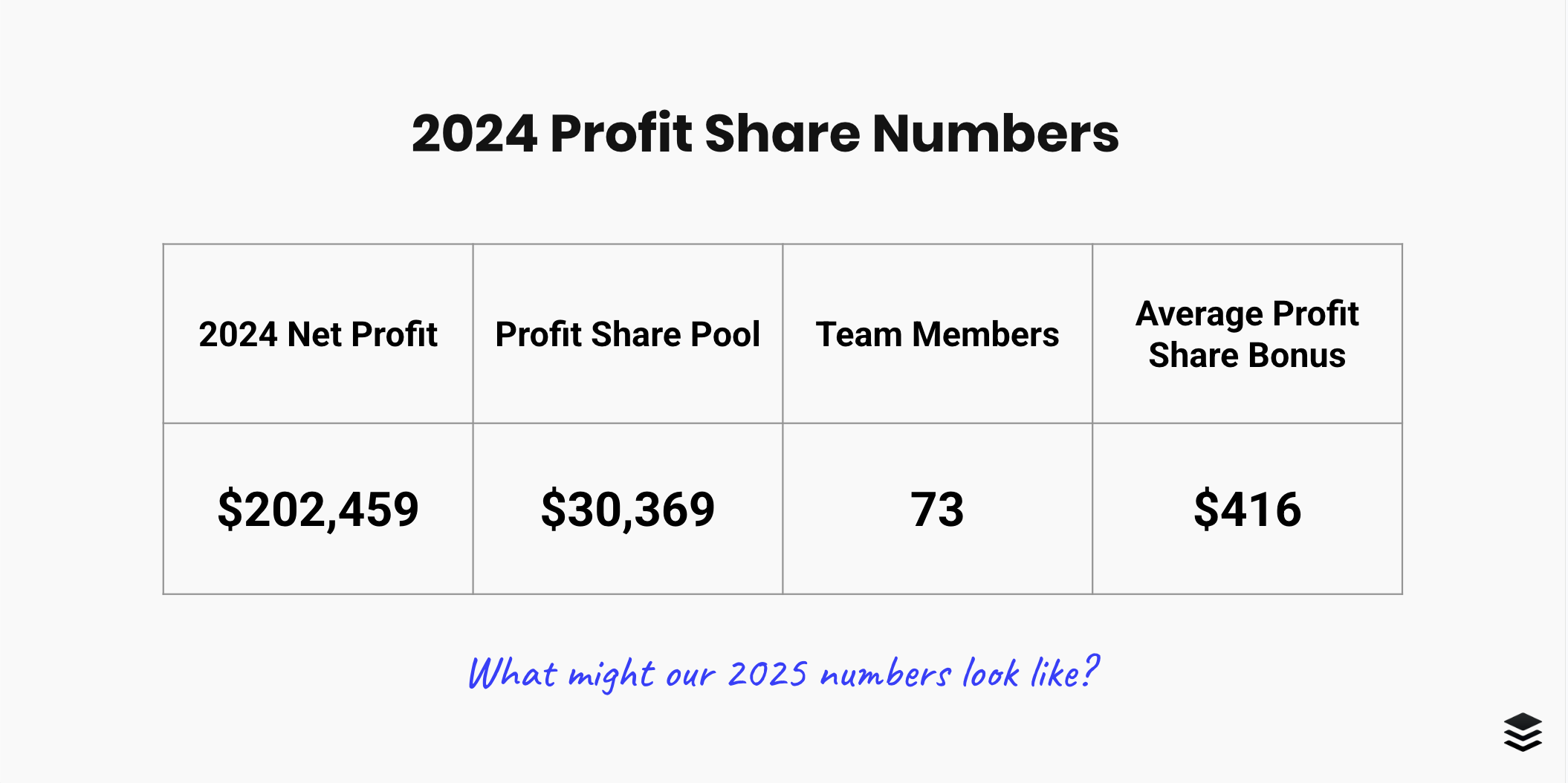Select the $30,369 profit pool value
Viewport: 1568px width, 783px height.
628,510
